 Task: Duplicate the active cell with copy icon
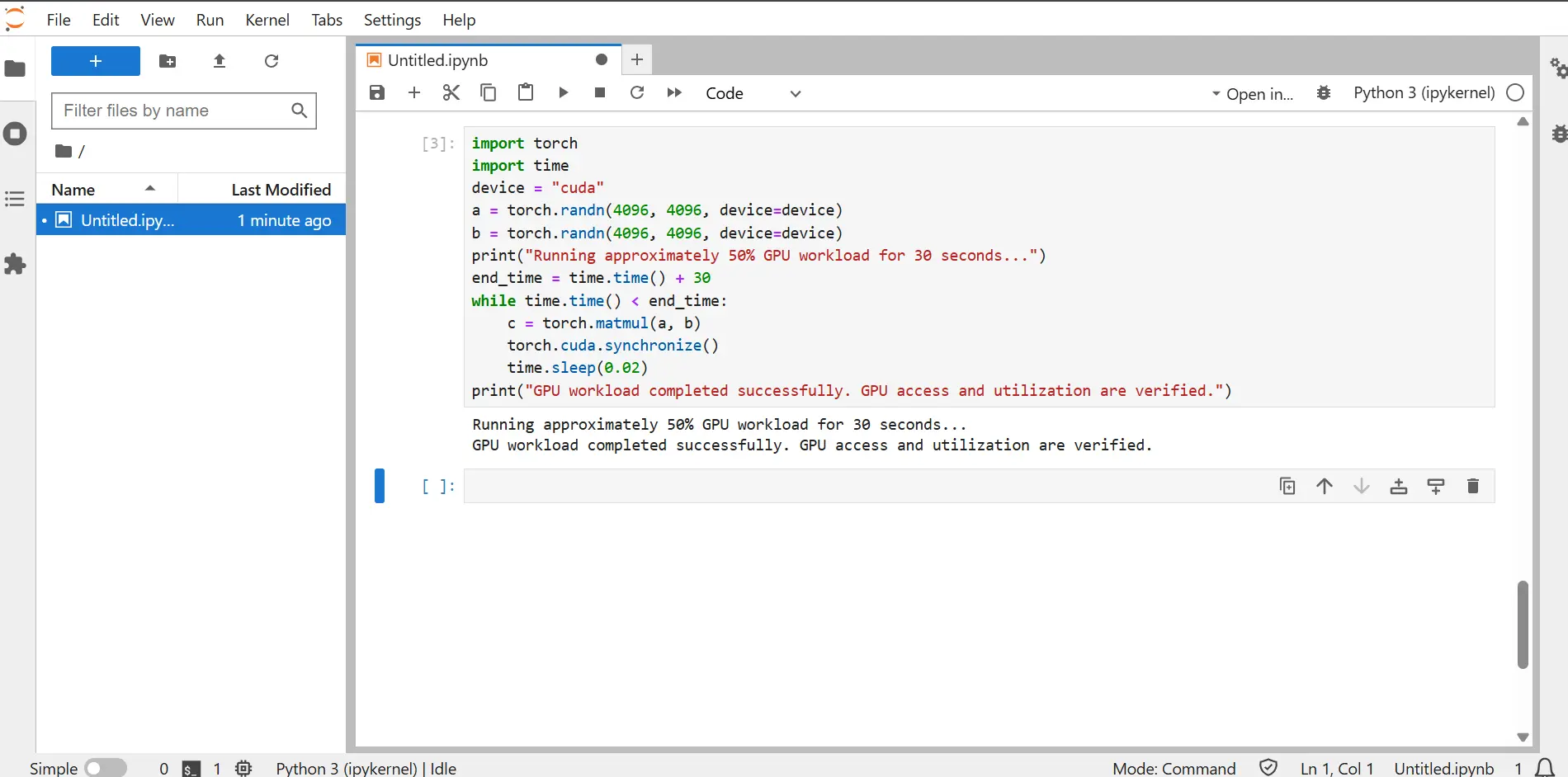(x=1287, y=486)
